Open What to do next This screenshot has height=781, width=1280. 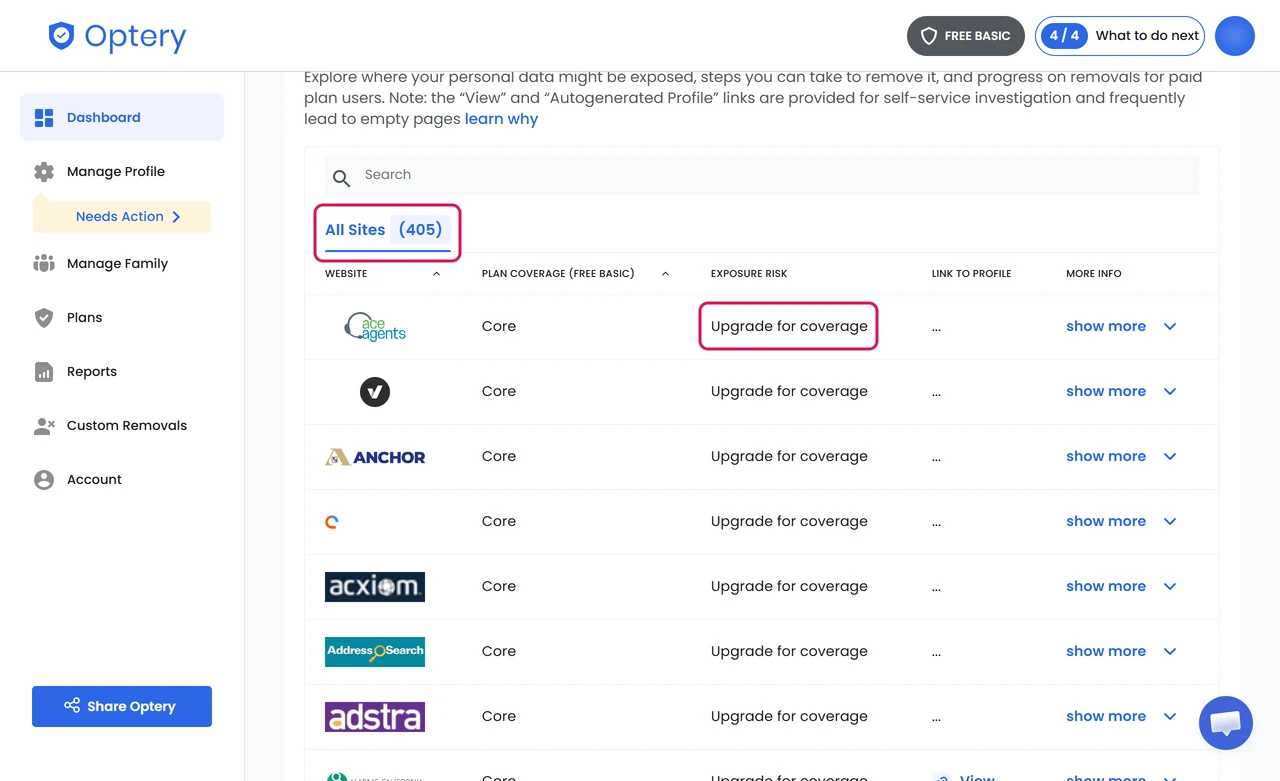[1120, 36]
